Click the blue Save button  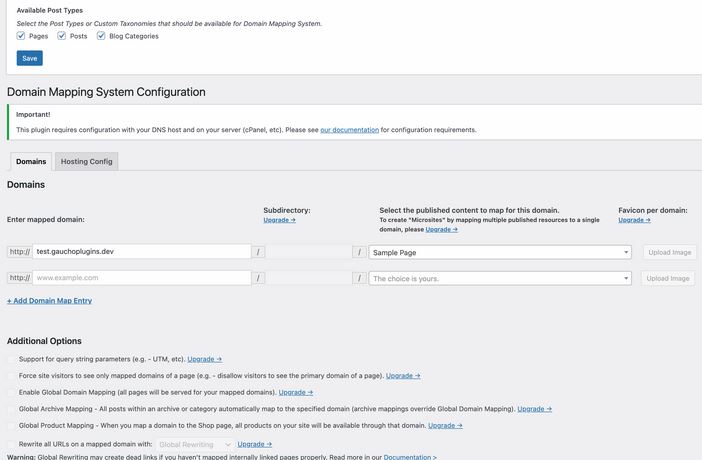30,58
